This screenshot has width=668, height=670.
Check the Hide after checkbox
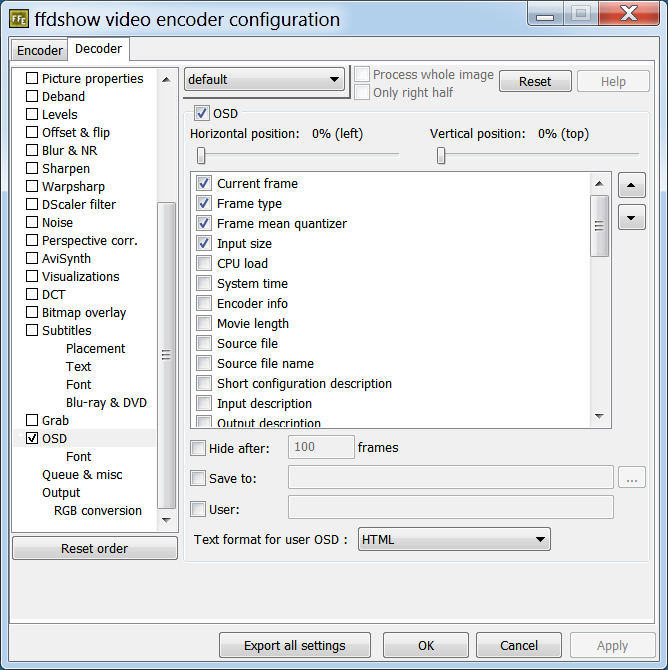(x=198, y=448)
